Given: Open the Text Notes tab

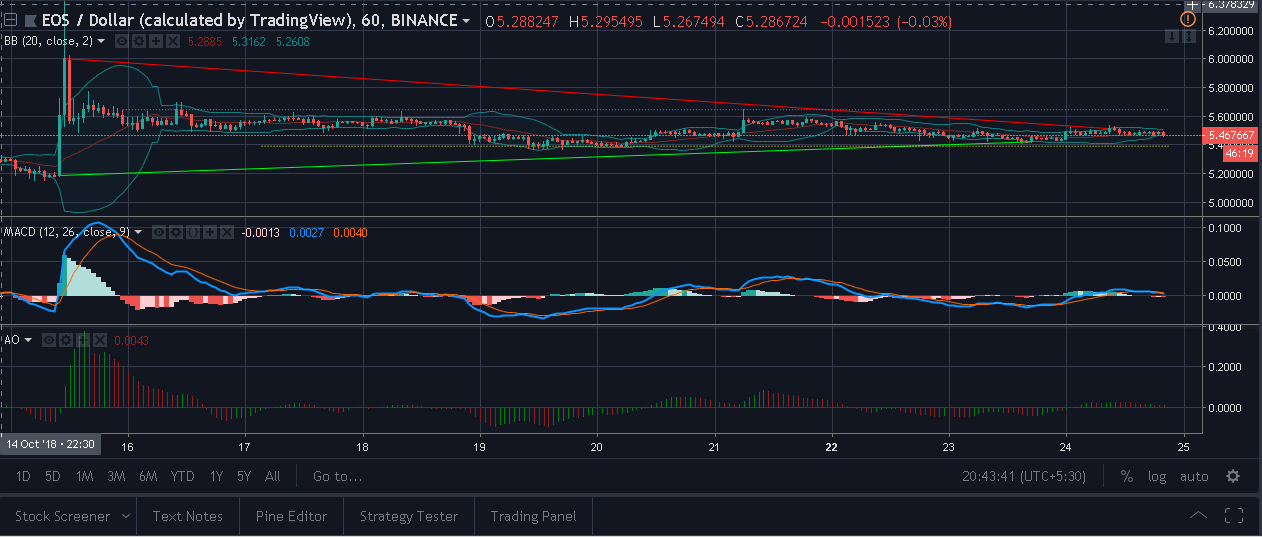Looking at the screenshot, I should [x=188, y=516].
